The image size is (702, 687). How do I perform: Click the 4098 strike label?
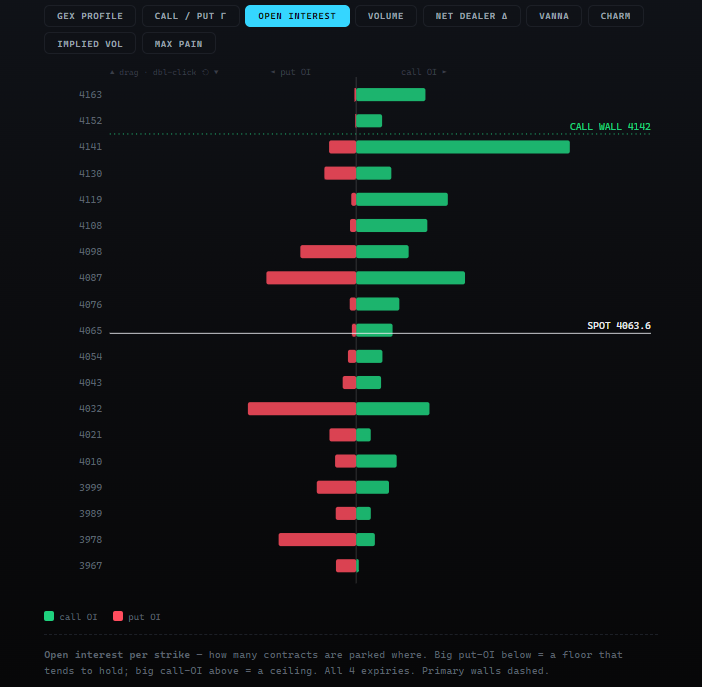tap(90, 252)
